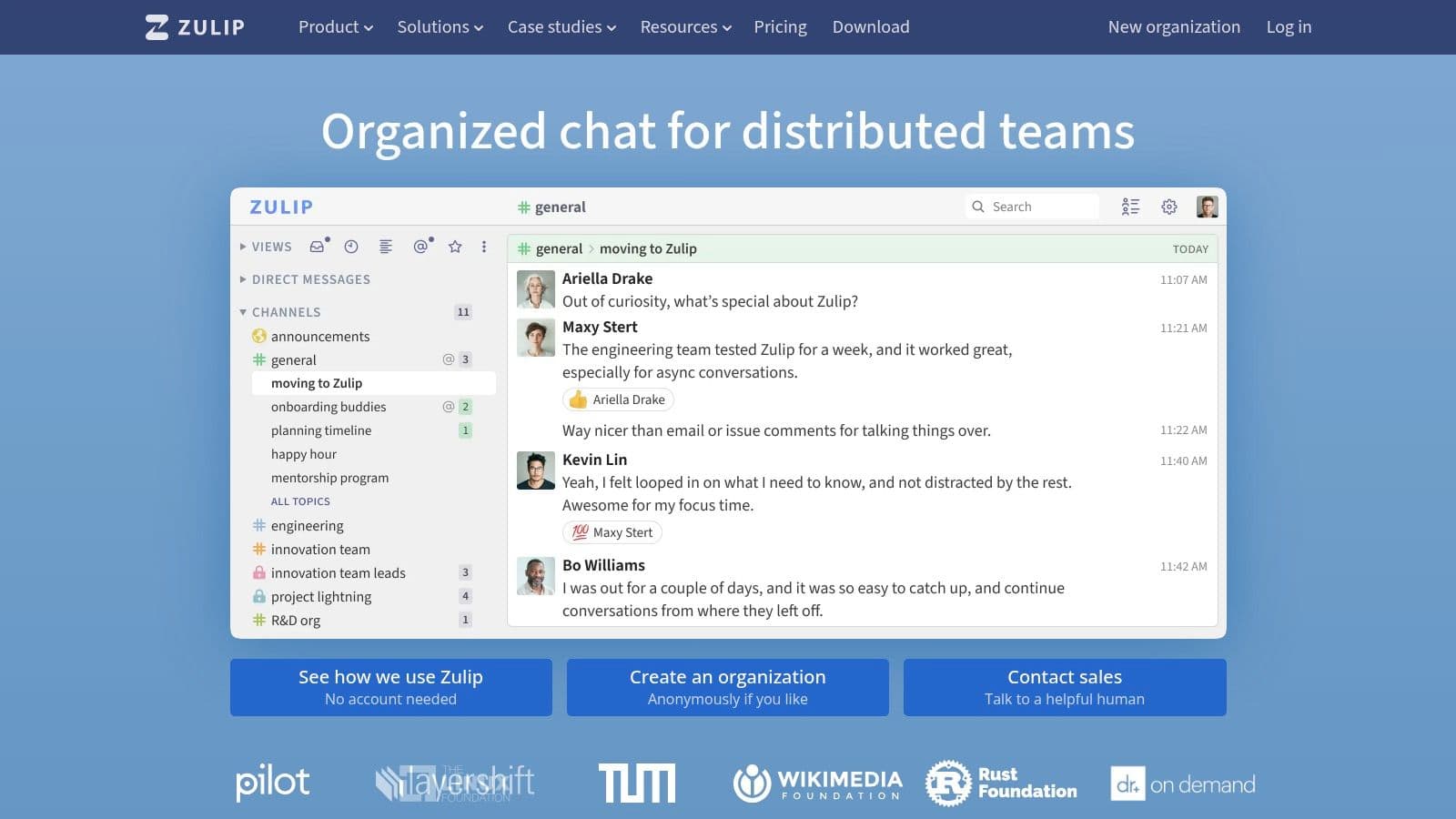Image resolution: width=1456 pixels, height=819 pixels.
Task: Click the Log in link
Action: [x=1289, y=27]
